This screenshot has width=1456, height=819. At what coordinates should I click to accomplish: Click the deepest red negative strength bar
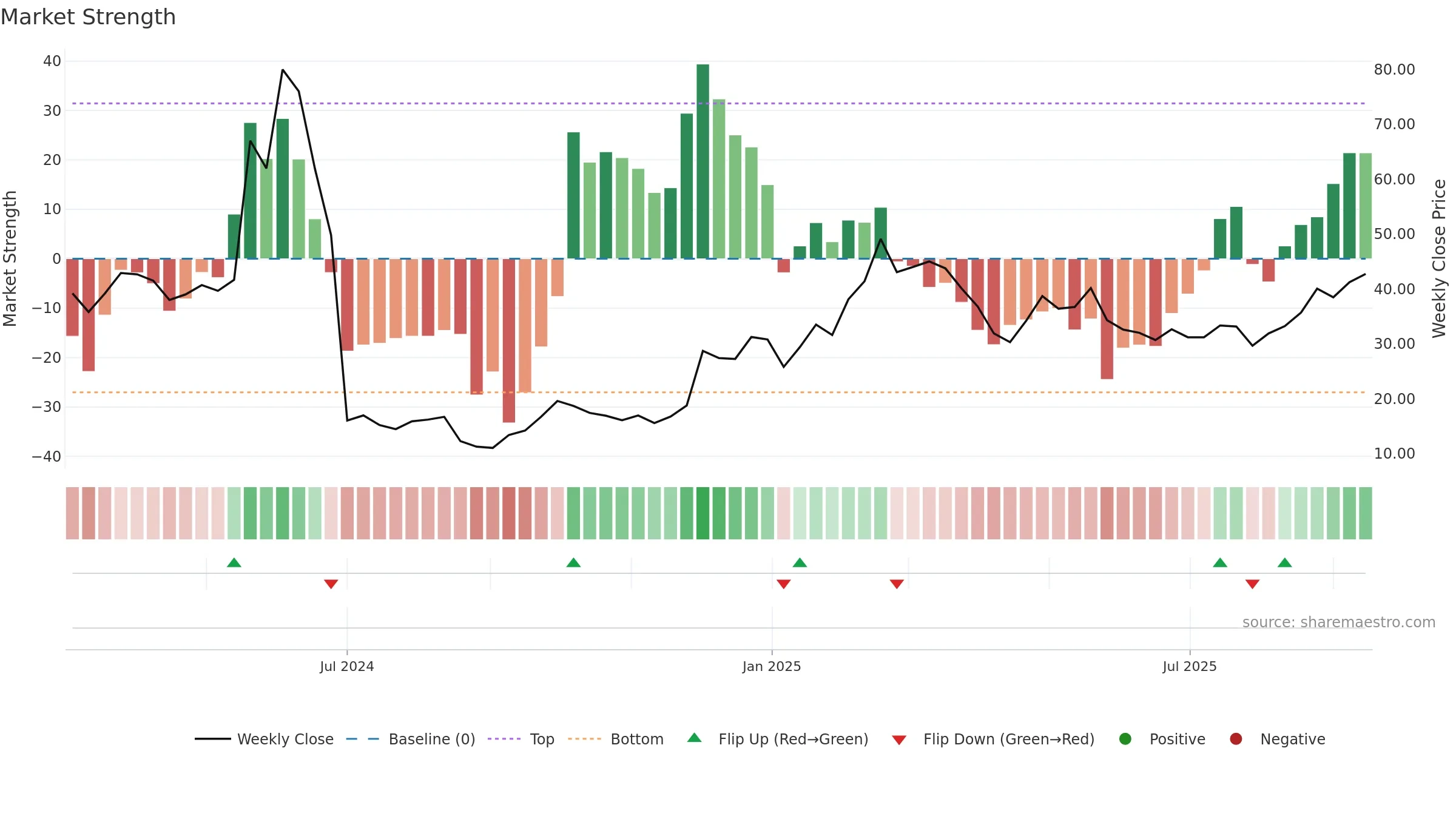click(x=509, y=340)
